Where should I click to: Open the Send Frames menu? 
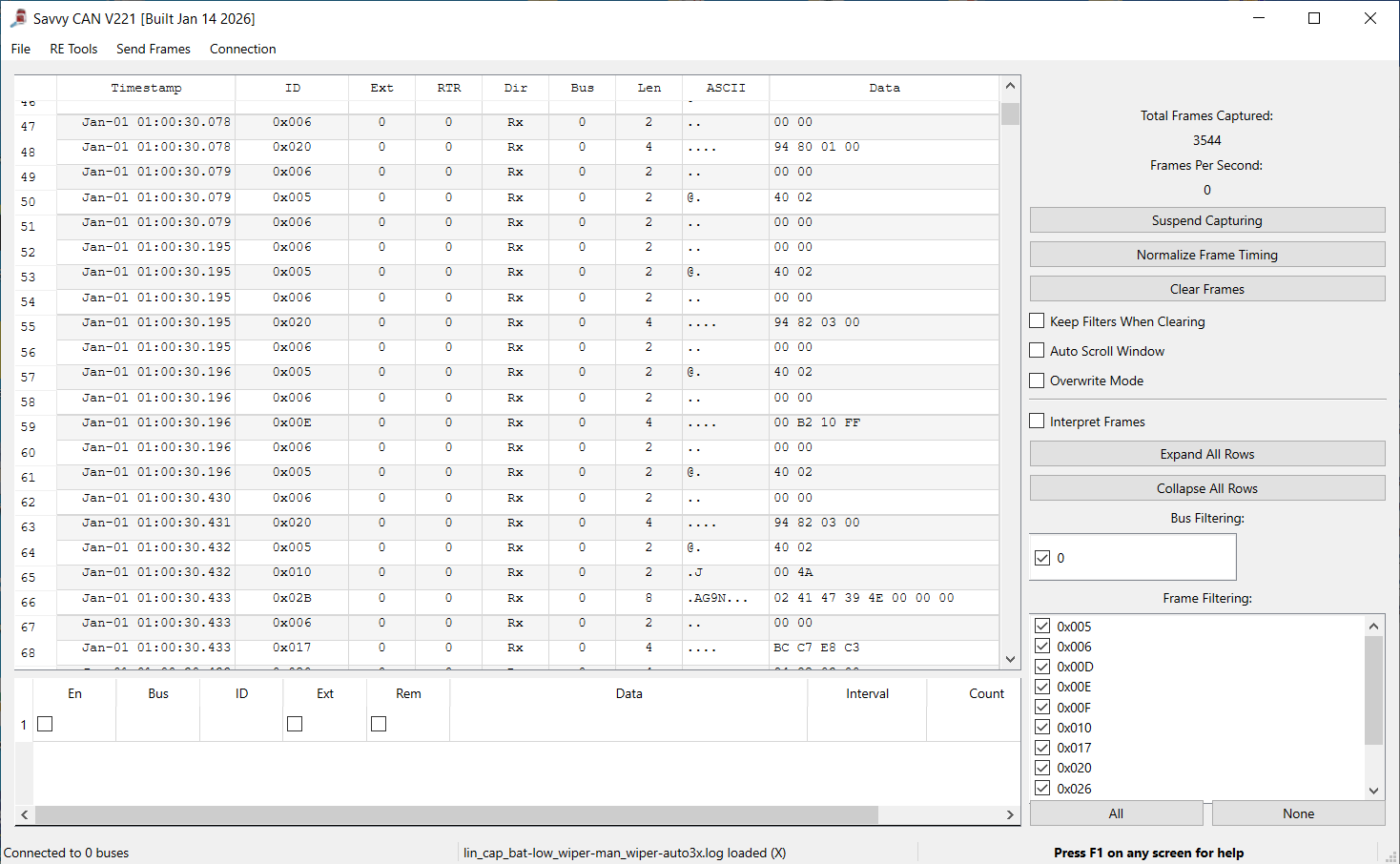[x=153, y=49]
